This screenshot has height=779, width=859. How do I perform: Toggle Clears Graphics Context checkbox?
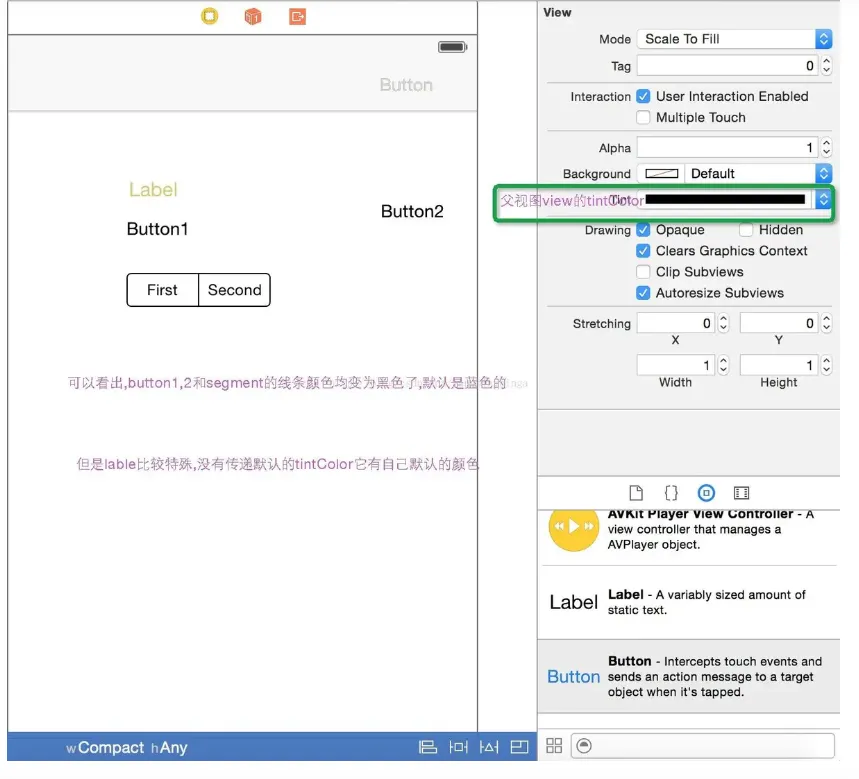(643, 251)
